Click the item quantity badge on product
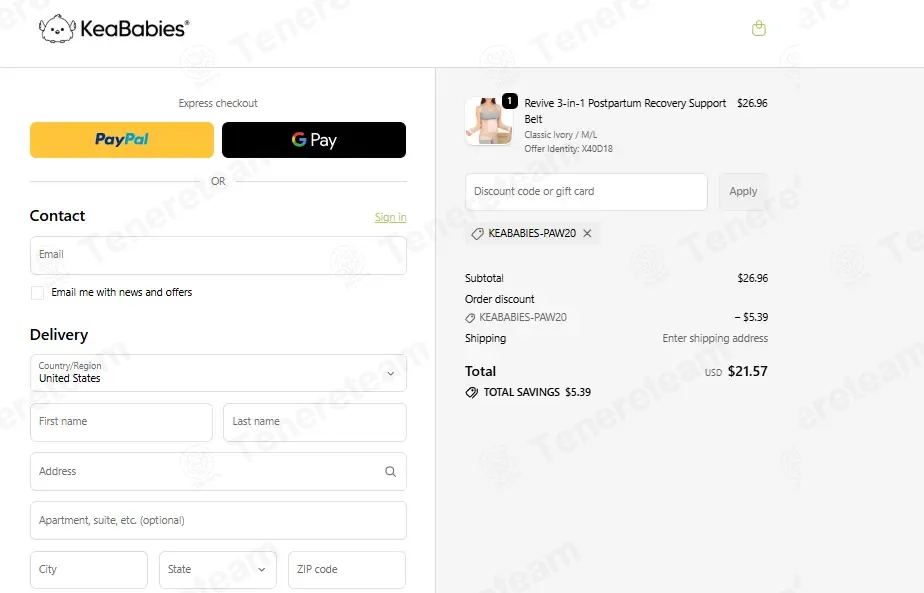This screenshot has height=593, width=924. click(510, 101)
